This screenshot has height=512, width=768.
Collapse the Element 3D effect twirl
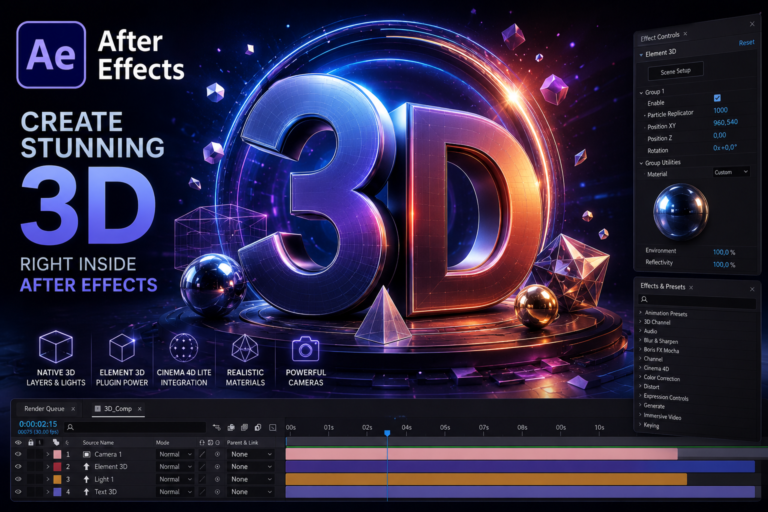click(642, 55)
